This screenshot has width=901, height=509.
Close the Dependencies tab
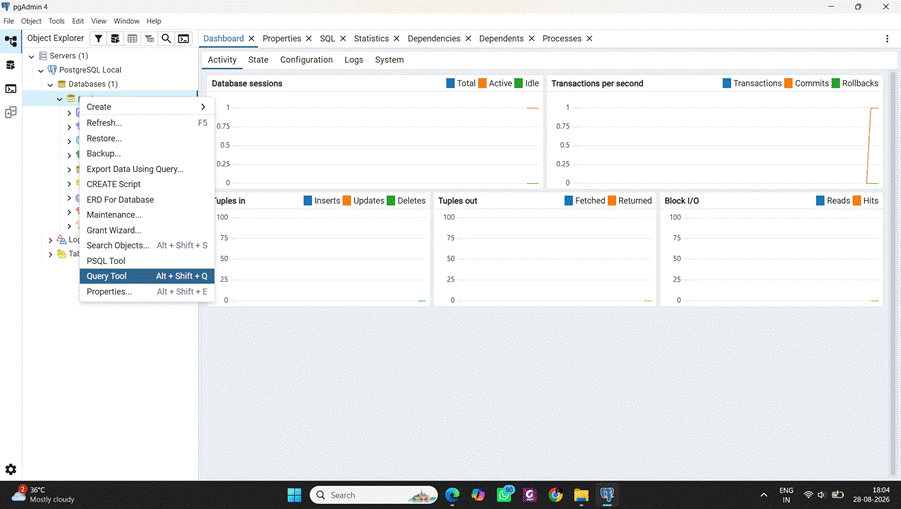(x=468, y=38)
